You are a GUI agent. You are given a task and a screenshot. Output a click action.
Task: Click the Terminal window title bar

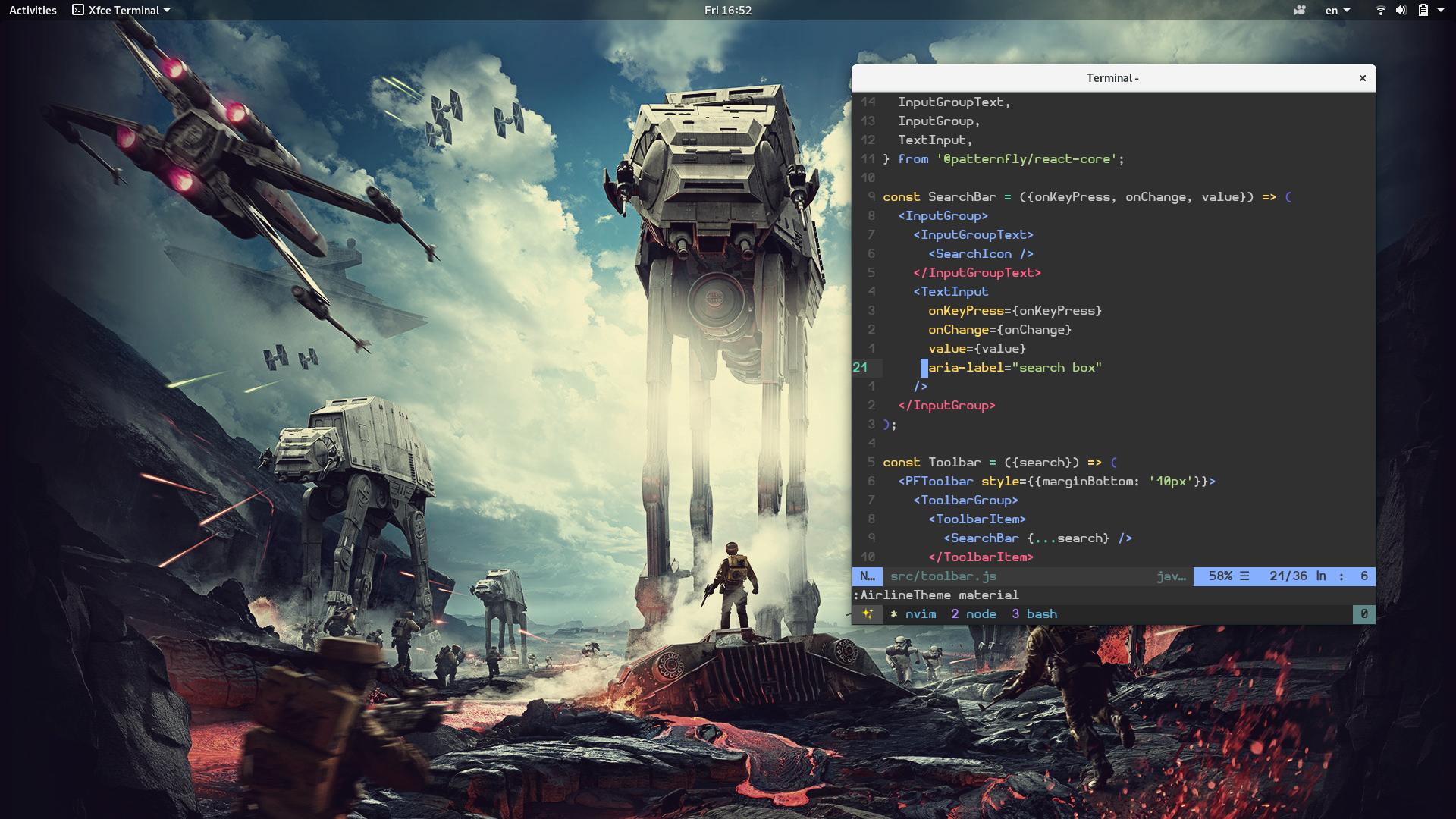[x=1112, y=78]
